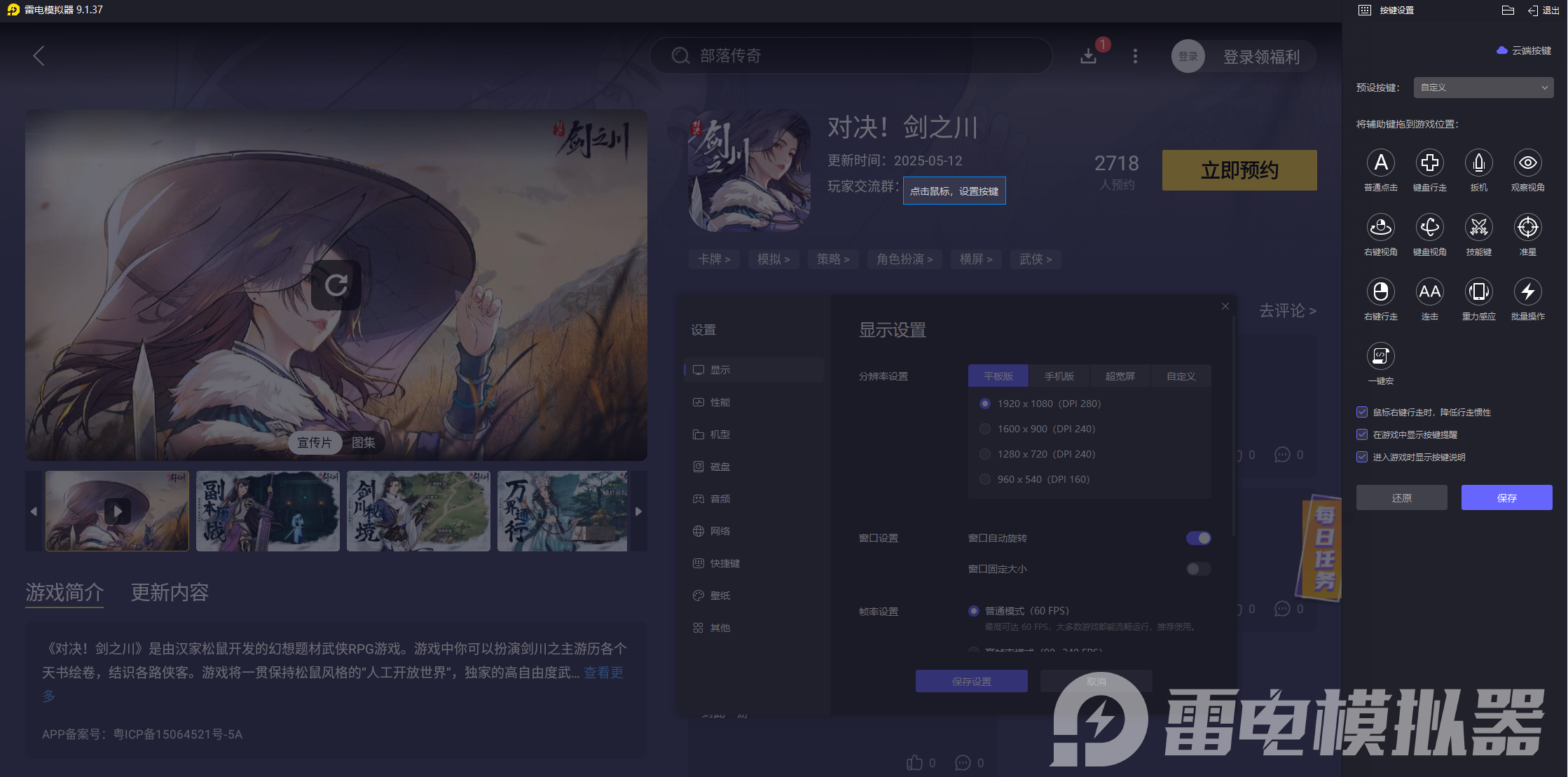Switch to the 音频 settings section
Screen dimensions: 1568x777
click(x=719, y=498)
